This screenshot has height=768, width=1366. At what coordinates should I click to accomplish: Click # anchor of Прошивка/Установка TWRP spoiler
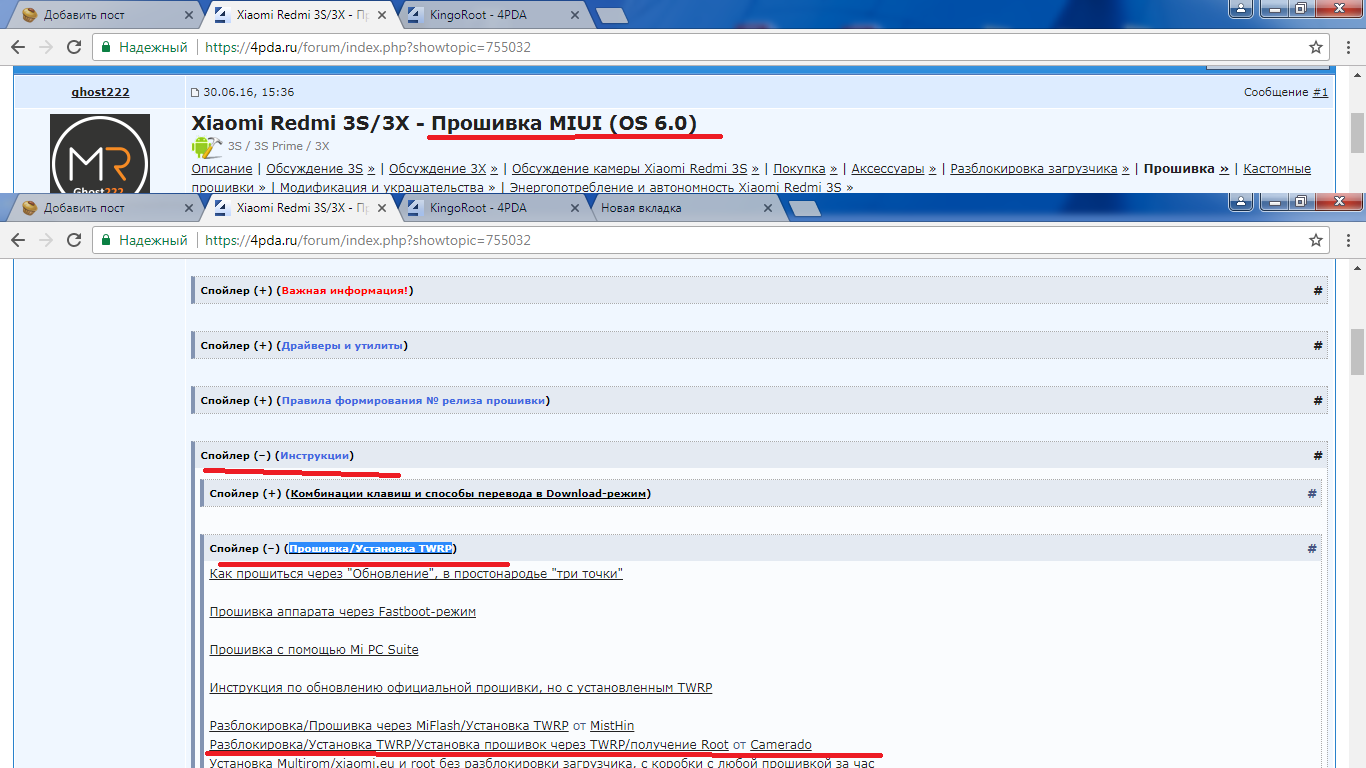(1312, 548)
